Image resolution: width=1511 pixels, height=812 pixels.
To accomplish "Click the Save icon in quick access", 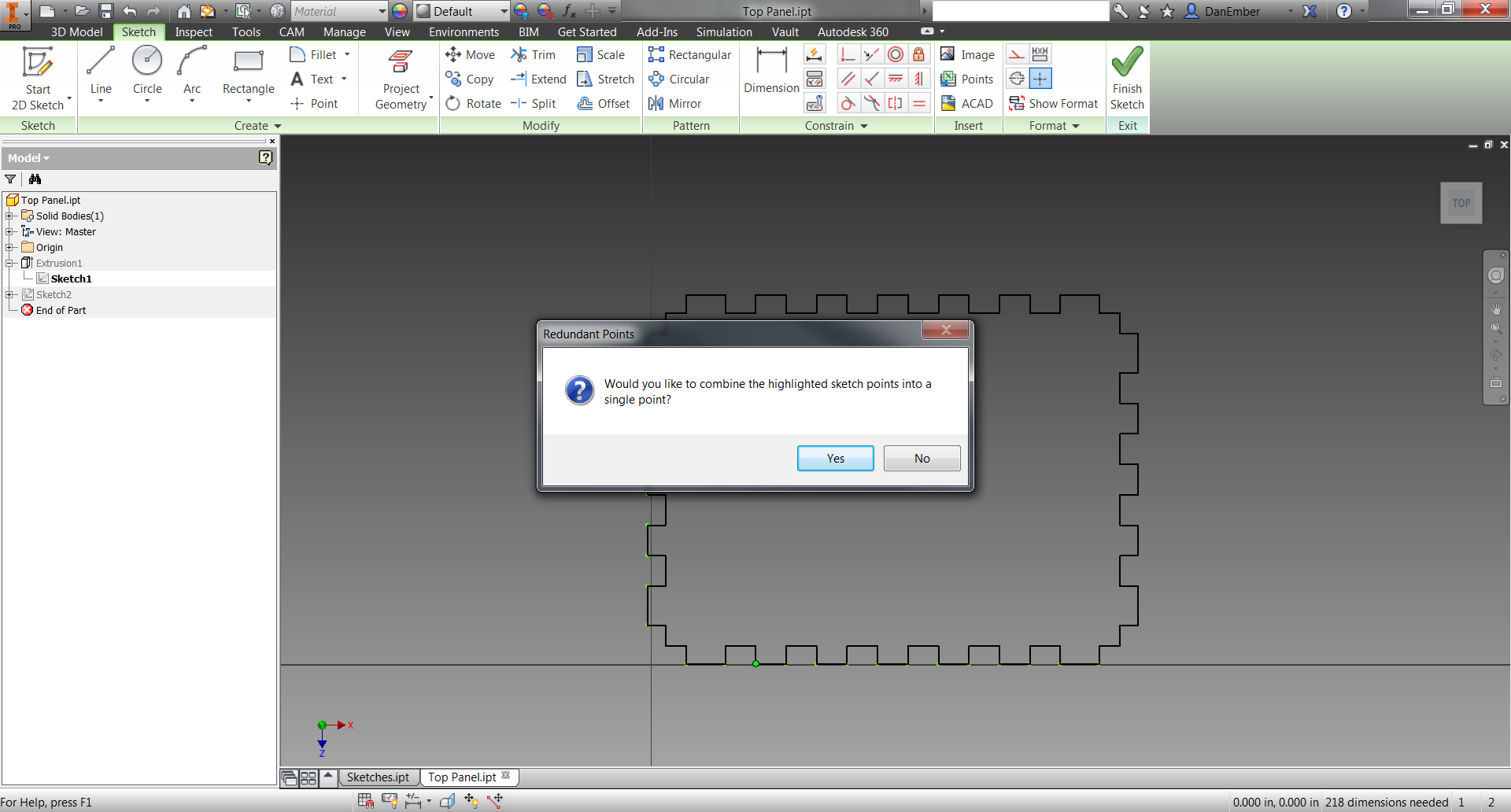I will pyautogui.click(x=106, y=11).
